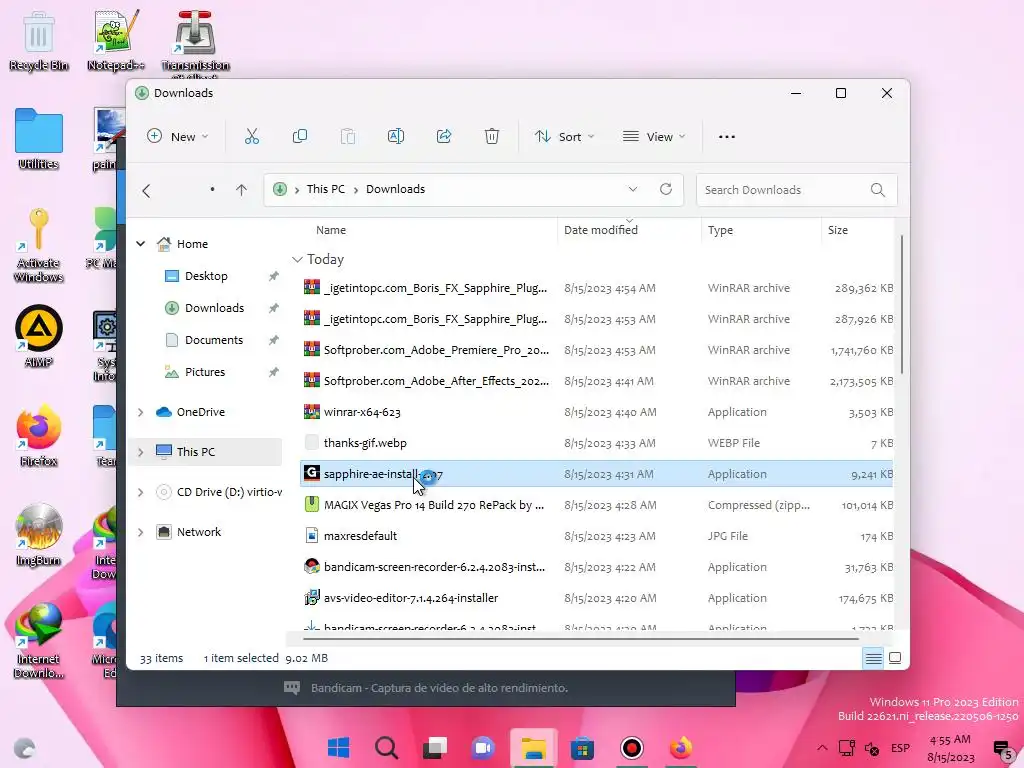Image resolution: width=1024 pixels, height=768 pixels.
Task: Open the Utilities folder on desktop
Action: click(39, 139)
